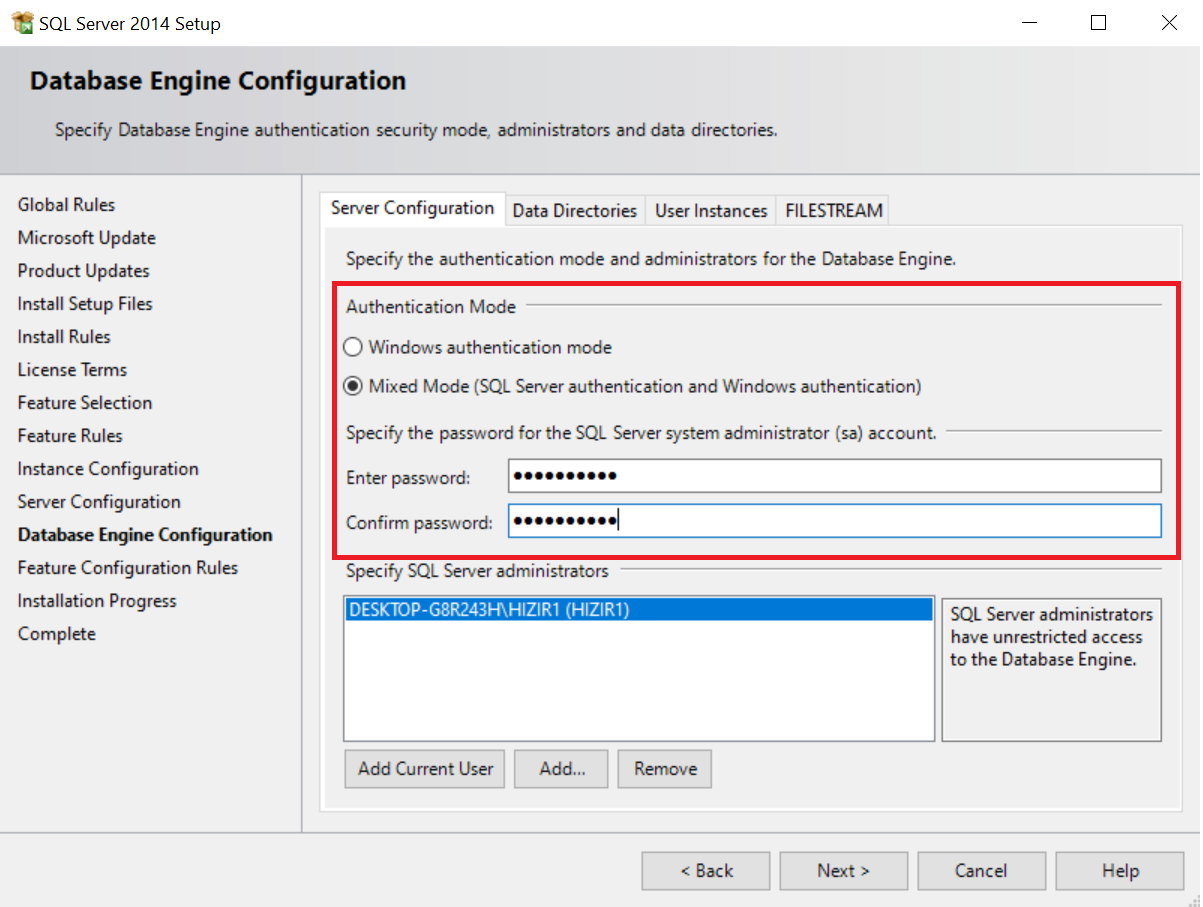This screenshot has width=1203, height=907.
Task: Click Feature Configuration Rules step
Action: pyautogui.click(x=128, y=568)
